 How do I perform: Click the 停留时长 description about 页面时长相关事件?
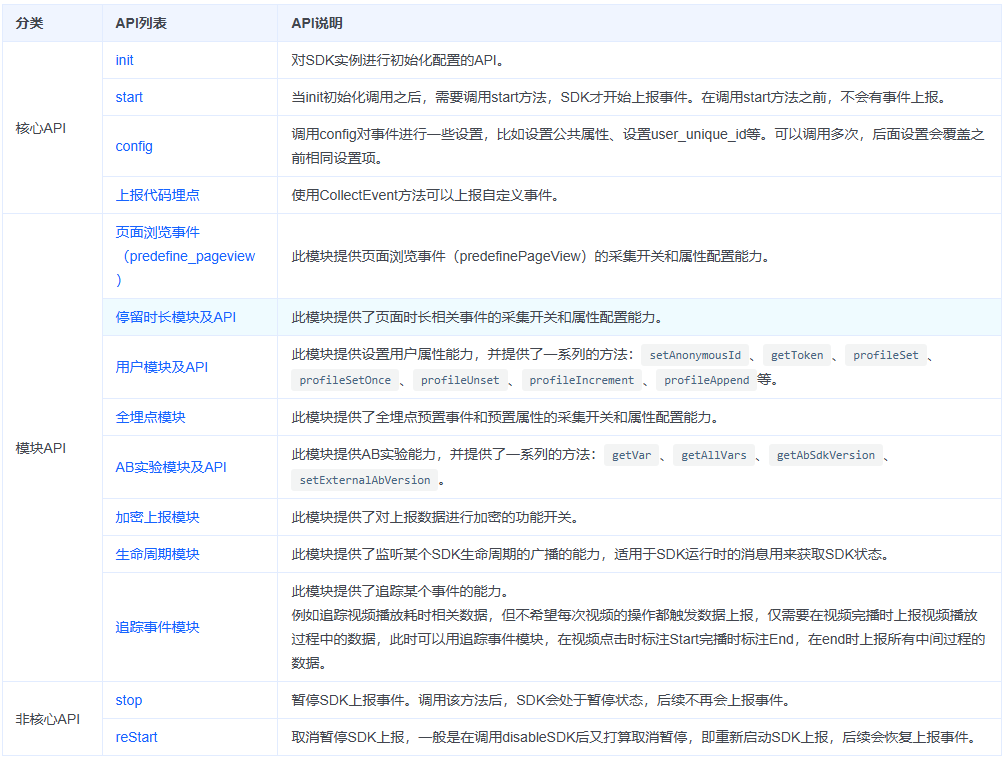477,317
